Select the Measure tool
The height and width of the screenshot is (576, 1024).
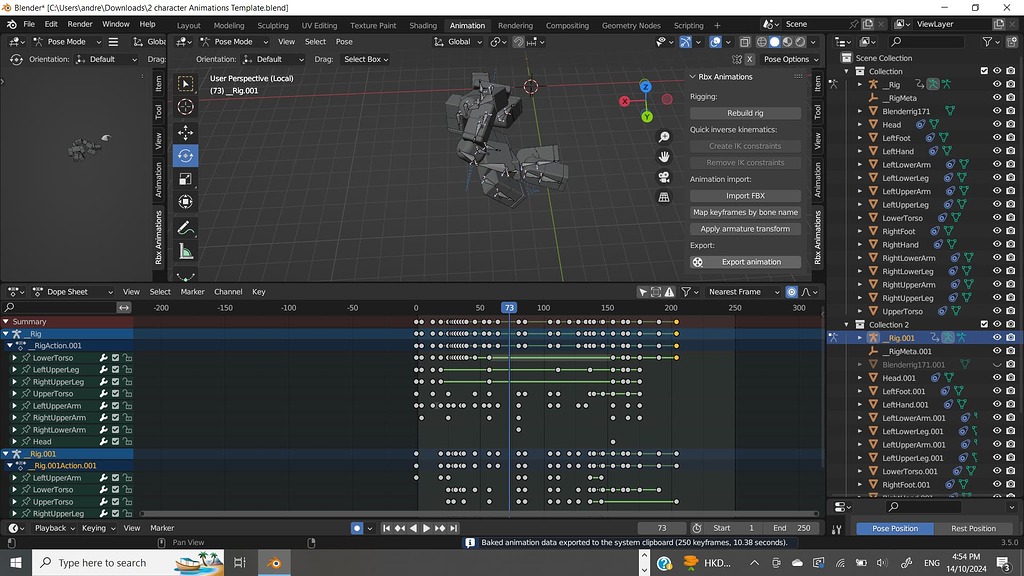186,251
